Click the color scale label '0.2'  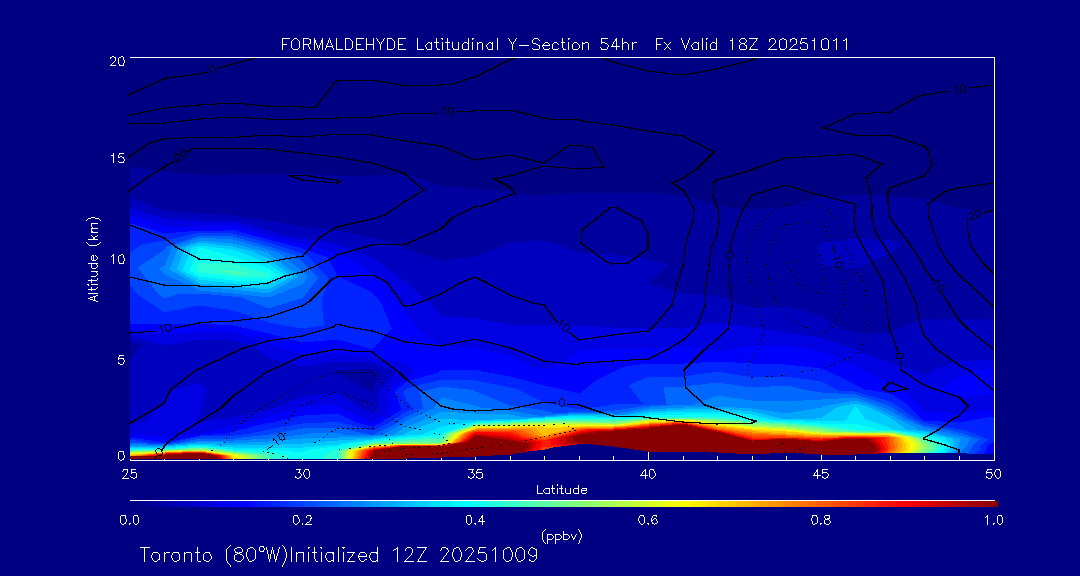pyautogui.click(x=302, y=520)
